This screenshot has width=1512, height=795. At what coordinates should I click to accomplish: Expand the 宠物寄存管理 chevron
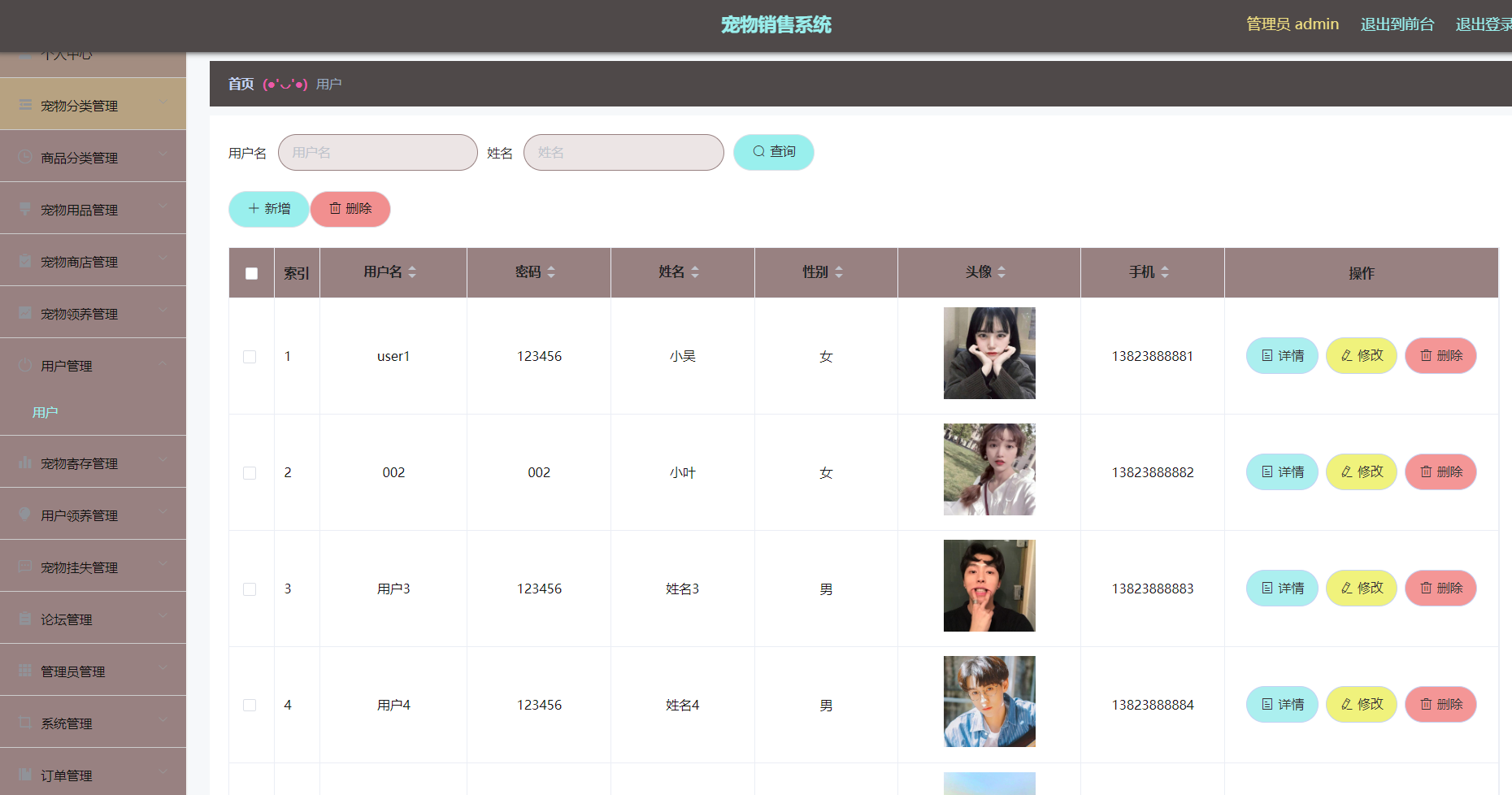tap(163, 459)
